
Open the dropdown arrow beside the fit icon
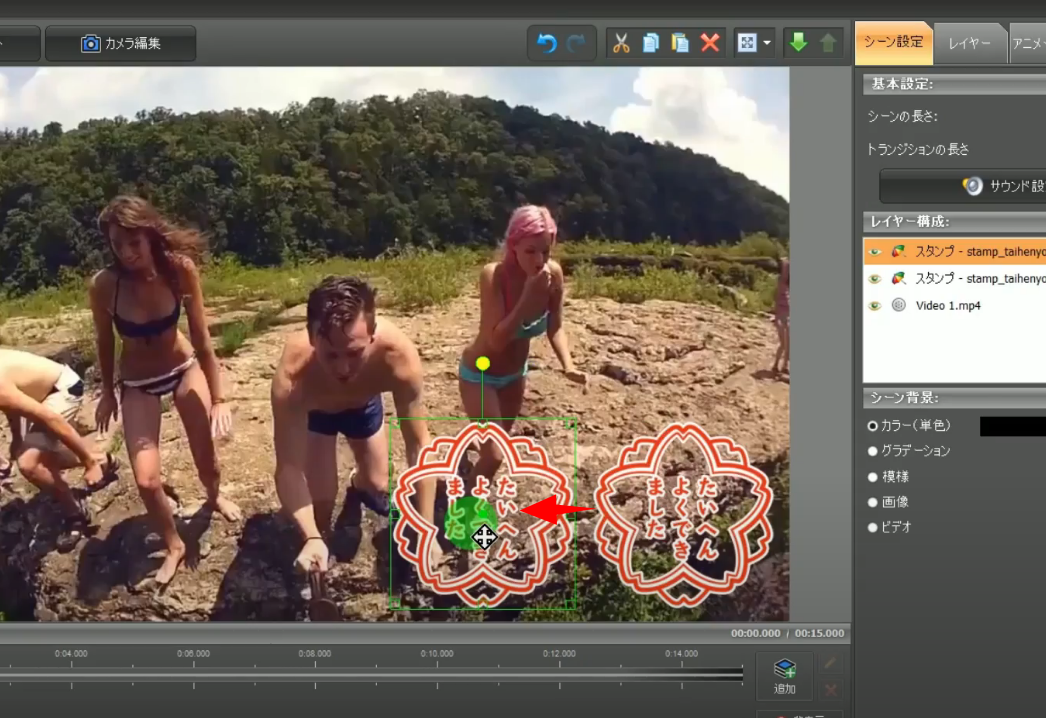tap(767, 44)
